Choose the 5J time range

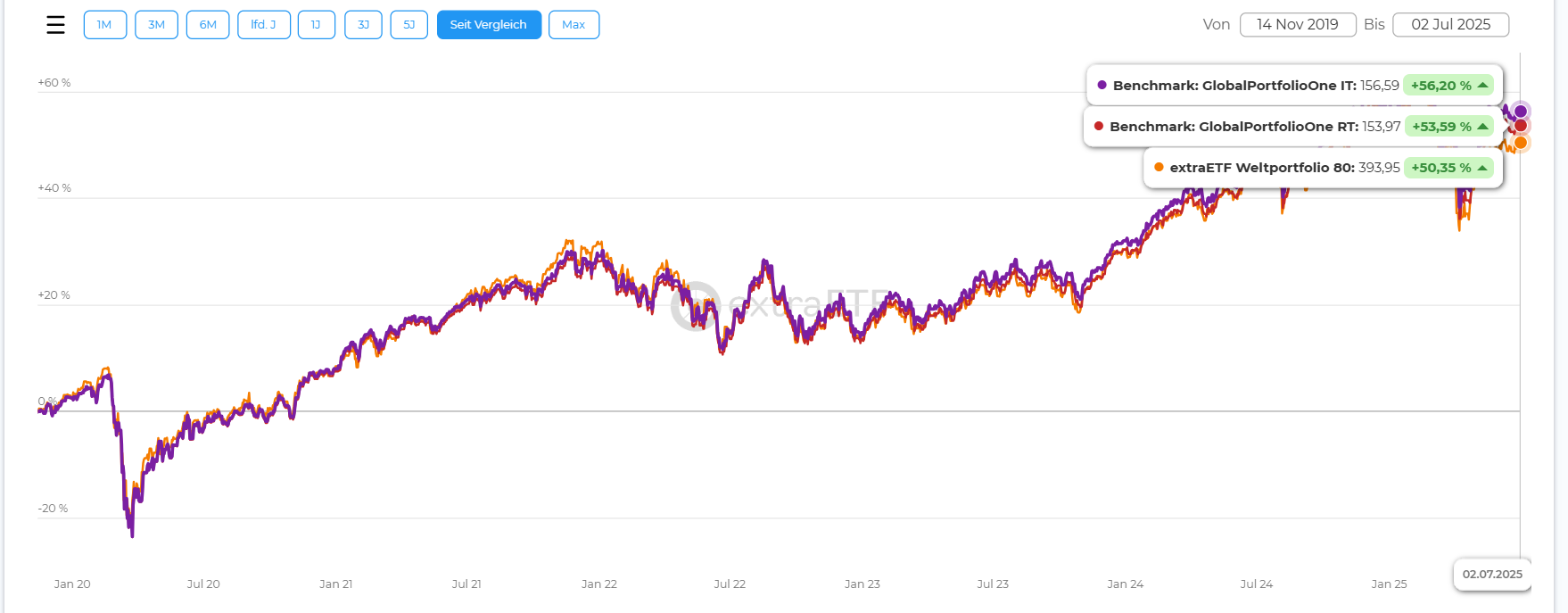click(x=409, y=25)
